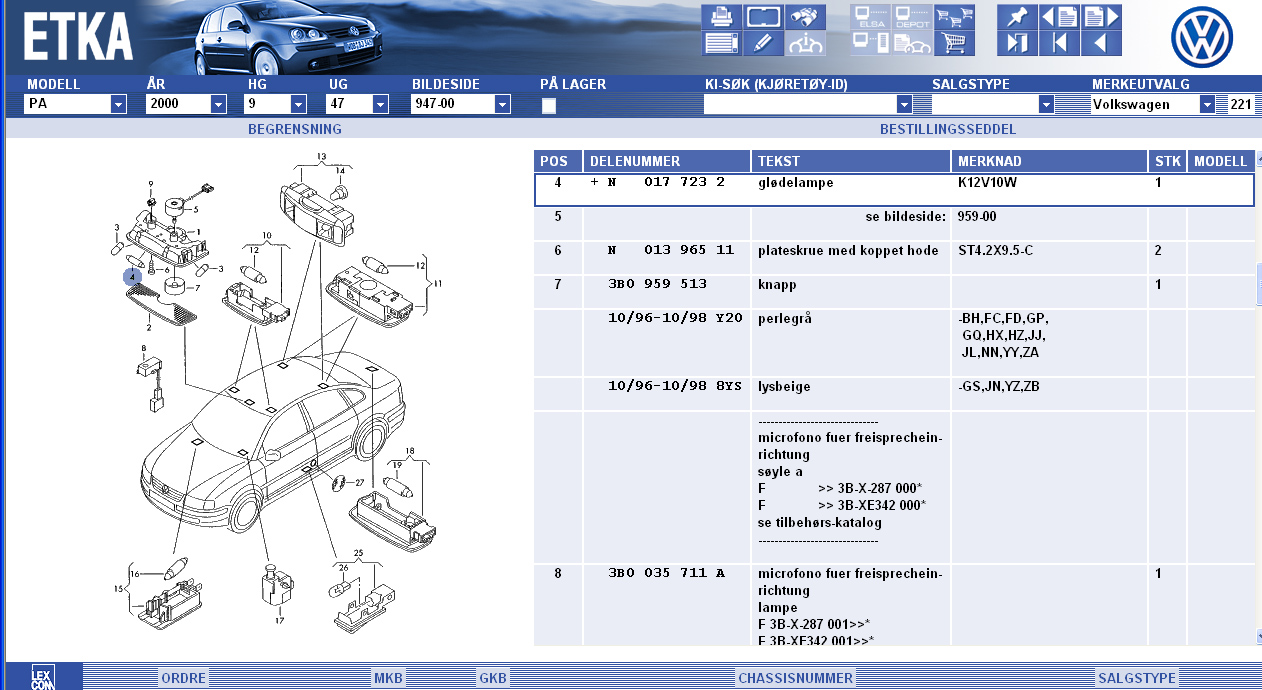Select part number 3B0 035 711 A
Image resolution: width=1262 pixels, height=690 pixels.
(666, 574)
